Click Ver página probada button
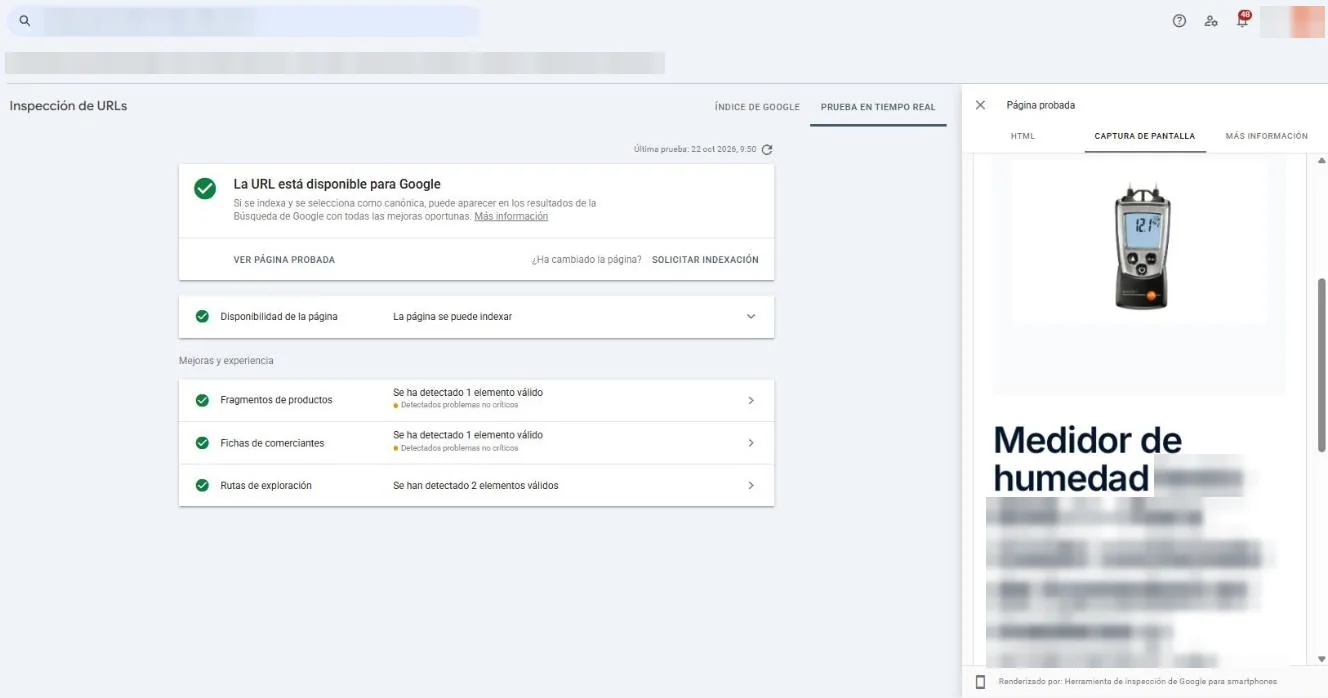1328x698 pixels. pyautogui.click(x=284, y=260)
